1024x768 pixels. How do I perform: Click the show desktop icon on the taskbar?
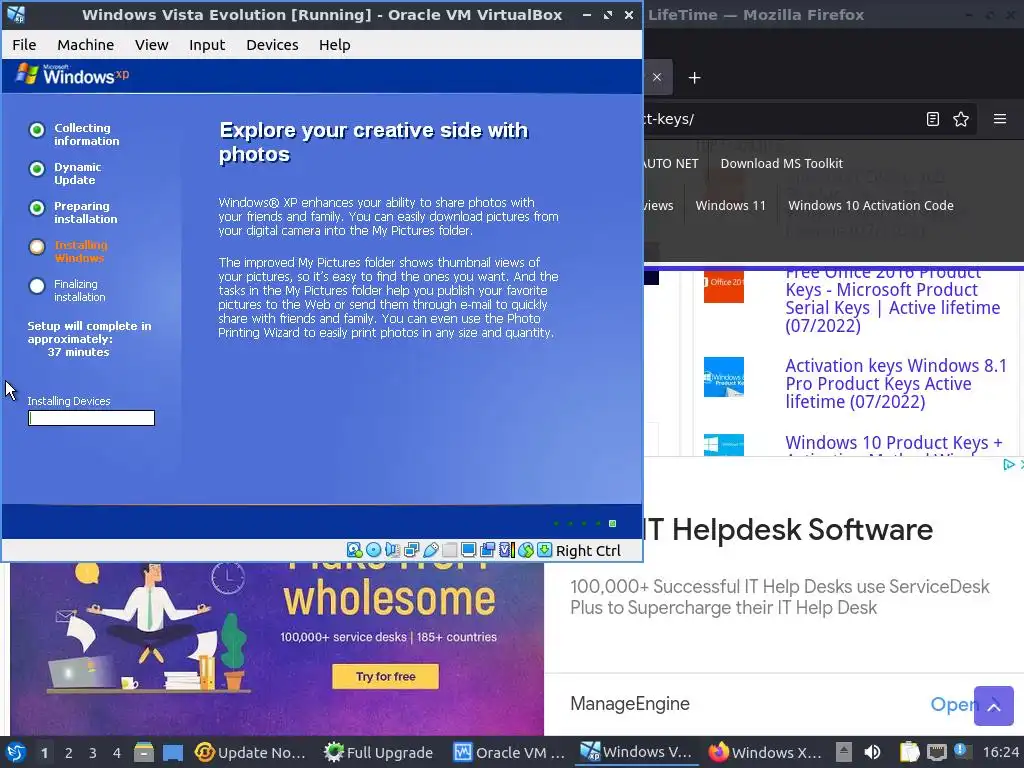tap(173, 752)
